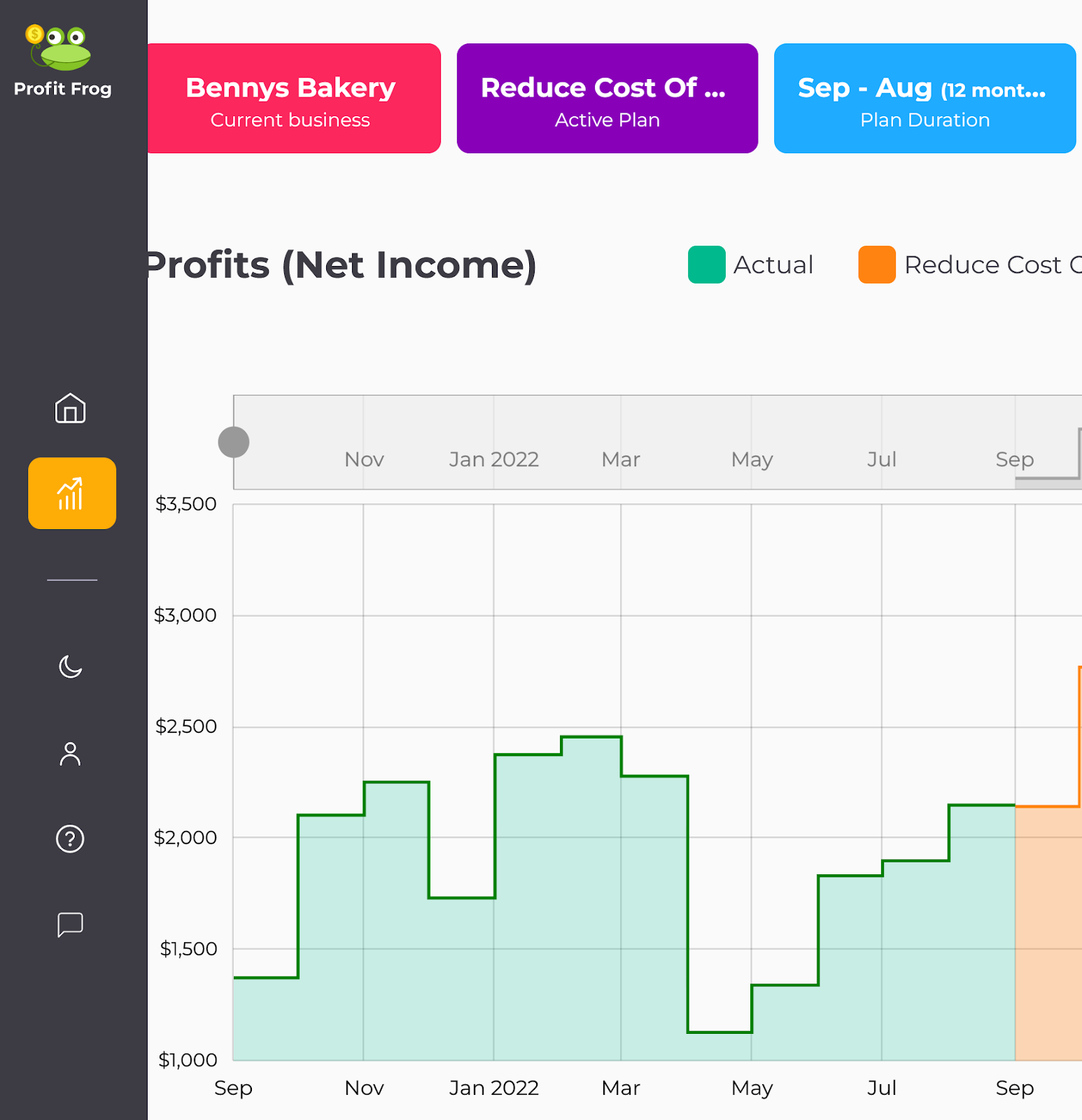This screenshot has height=1120, width=1082.
Task: Click the Nov label under the chart
Action: point(364,1088)
